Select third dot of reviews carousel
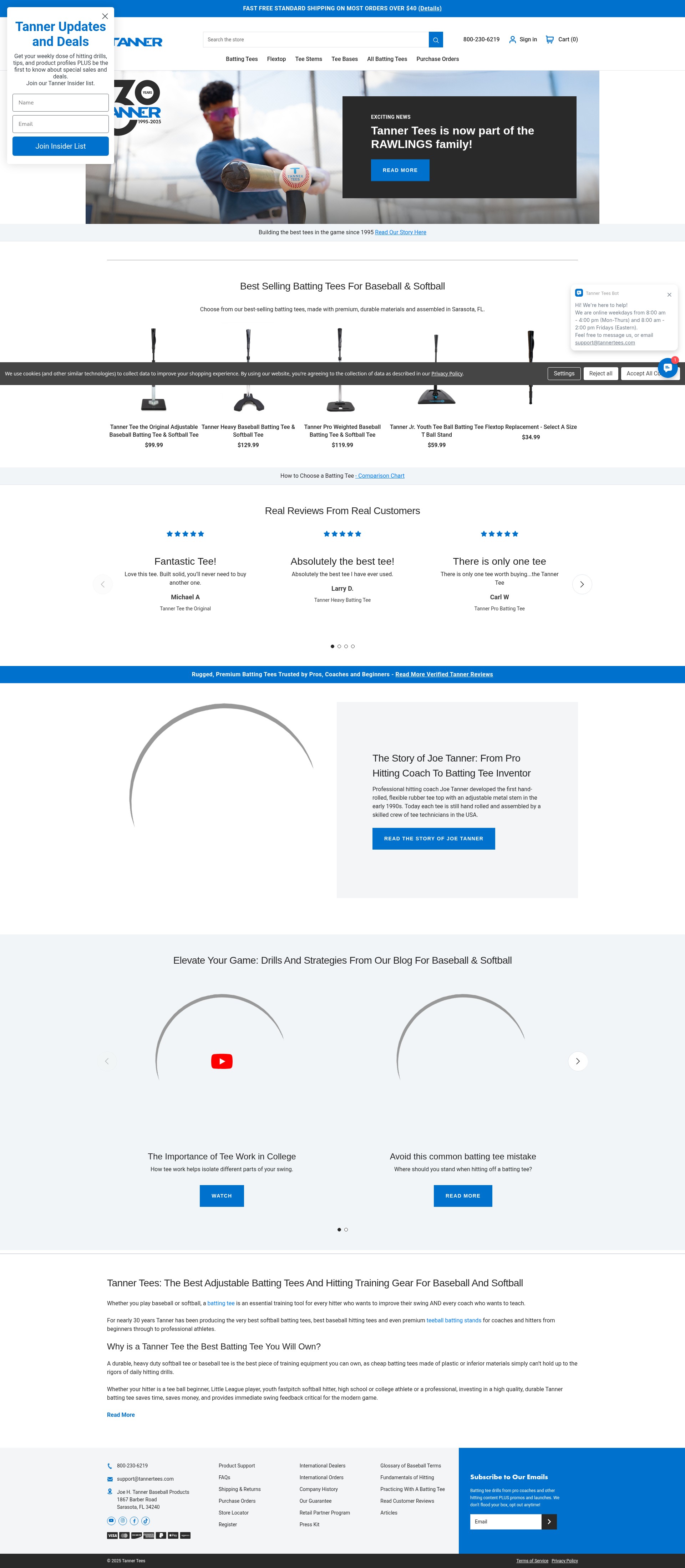The height and width of the screenshot is (1568, 685). tap(346, 646)
